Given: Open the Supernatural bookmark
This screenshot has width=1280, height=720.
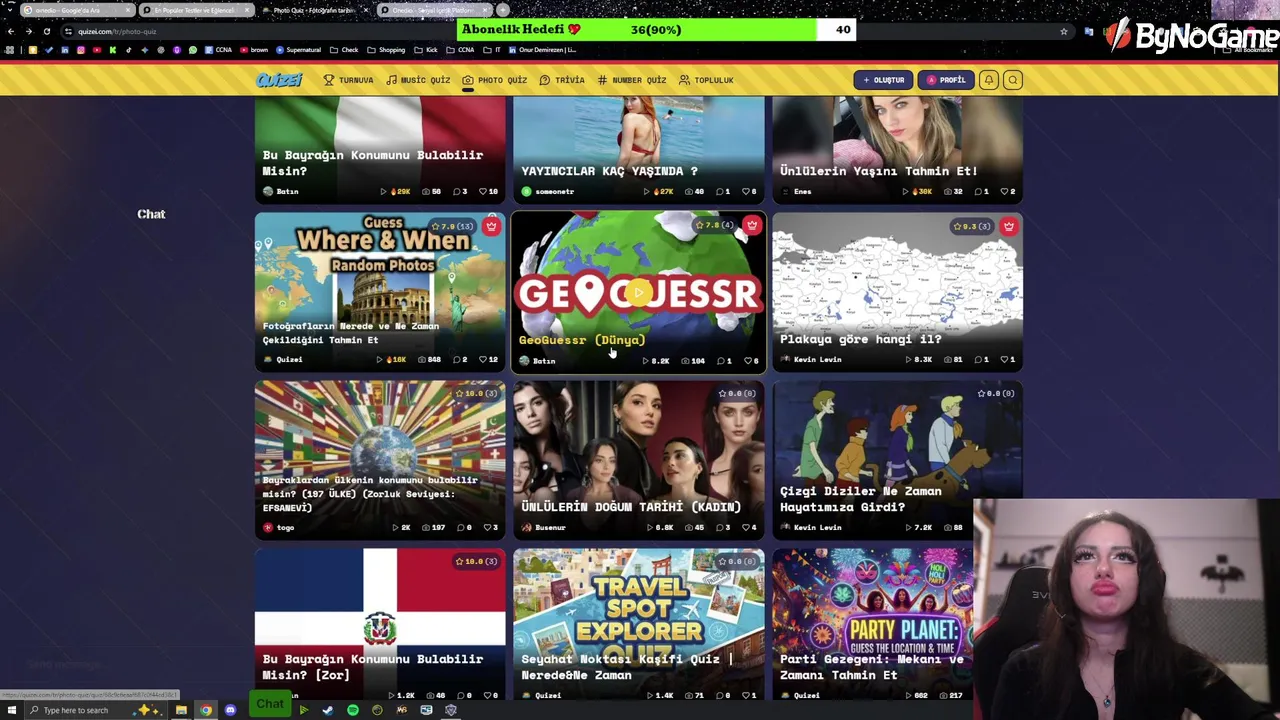Looking at the screenshot, I should click(299, 50).
